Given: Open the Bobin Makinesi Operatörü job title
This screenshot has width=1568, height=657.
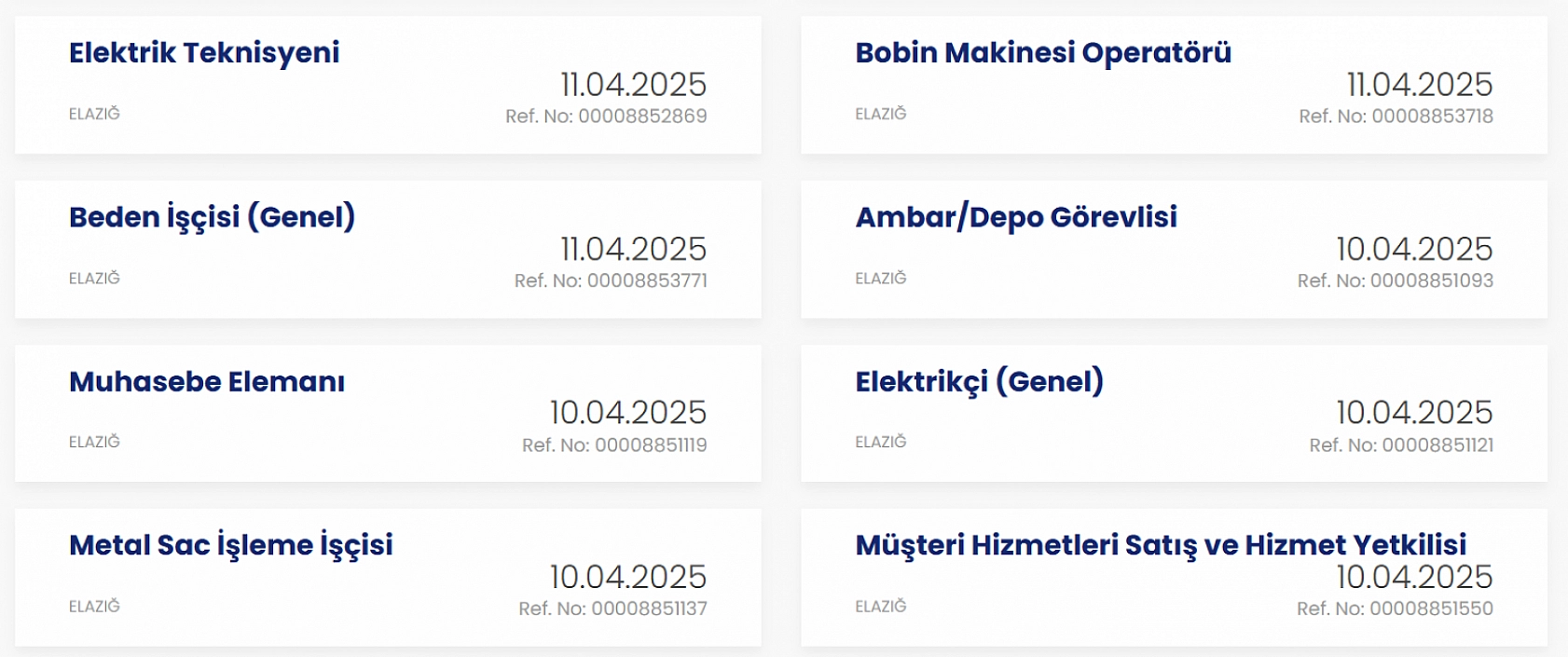Looking at the screenshot, I should pyautogui.click(x=1043, y=53).
